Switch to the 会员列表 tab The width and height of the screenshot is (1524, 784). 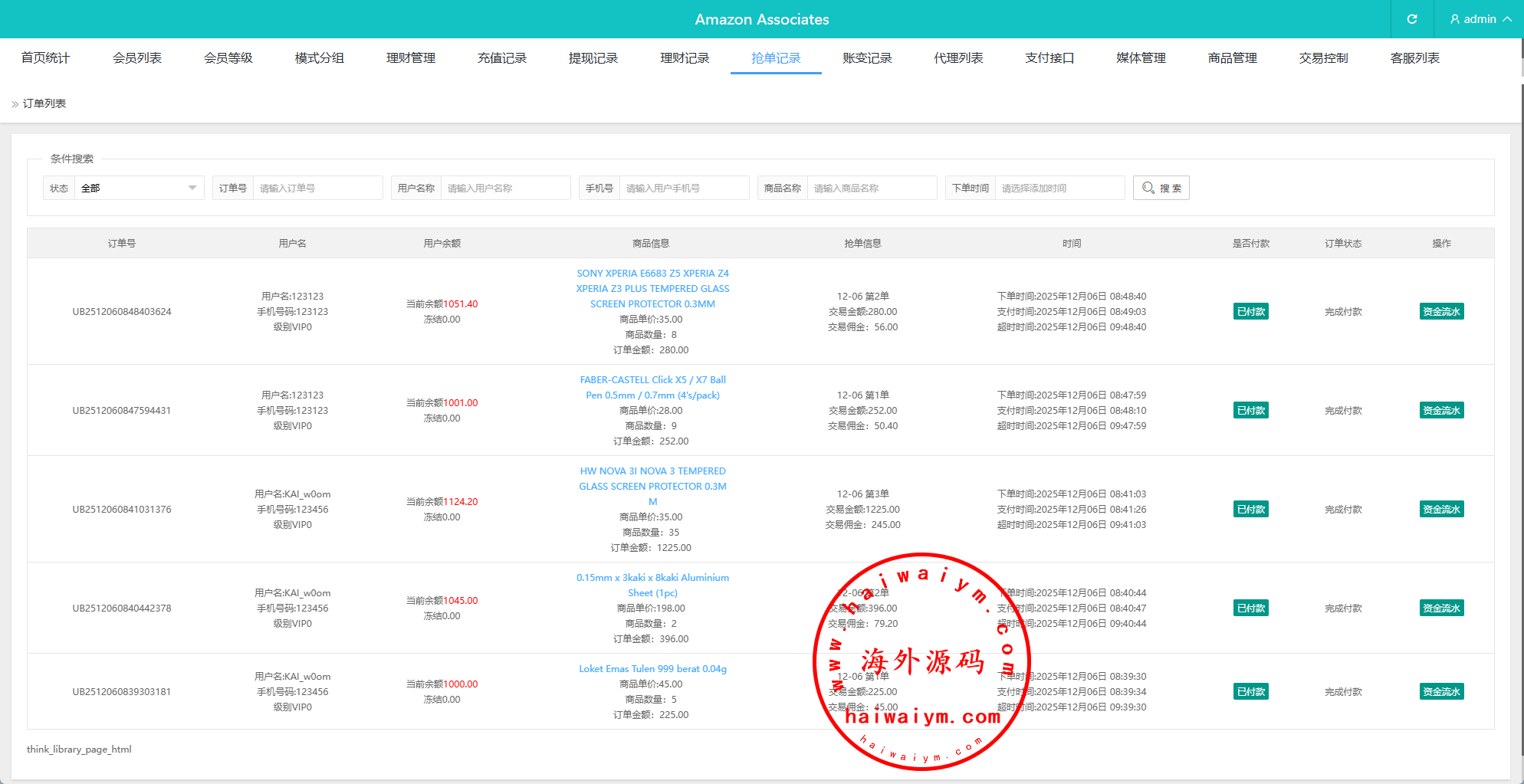pos(136,58)
